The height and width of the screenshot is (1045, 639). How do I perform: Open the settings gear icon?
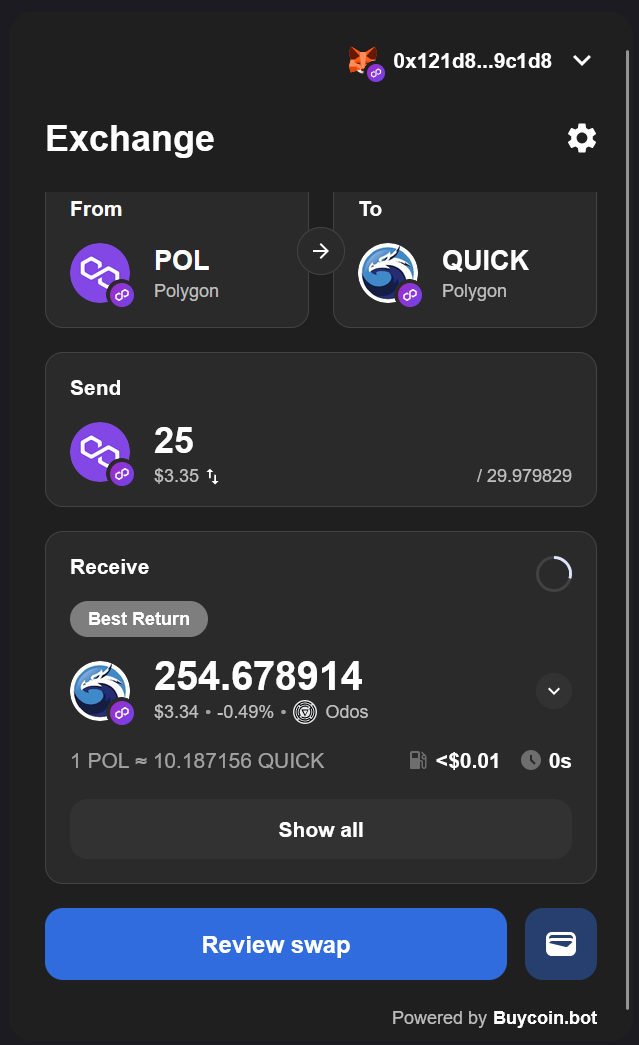coord(581,138)
